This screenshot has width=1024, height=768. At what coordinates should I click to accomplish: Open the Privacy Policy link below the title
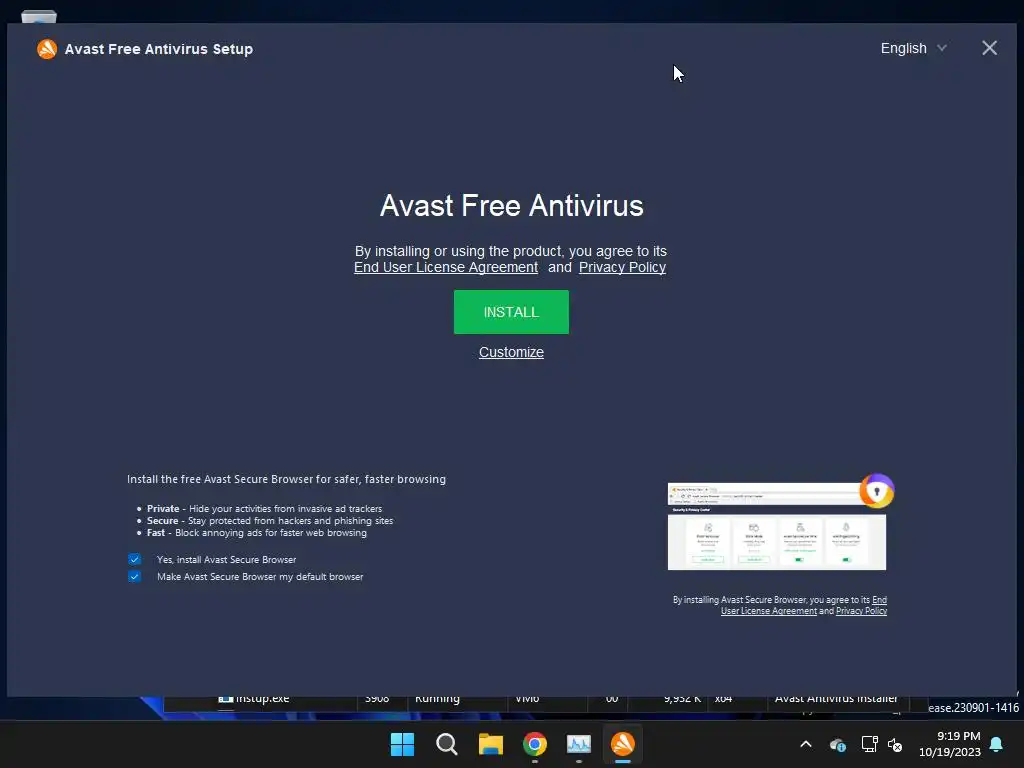(x=622, y=267)
